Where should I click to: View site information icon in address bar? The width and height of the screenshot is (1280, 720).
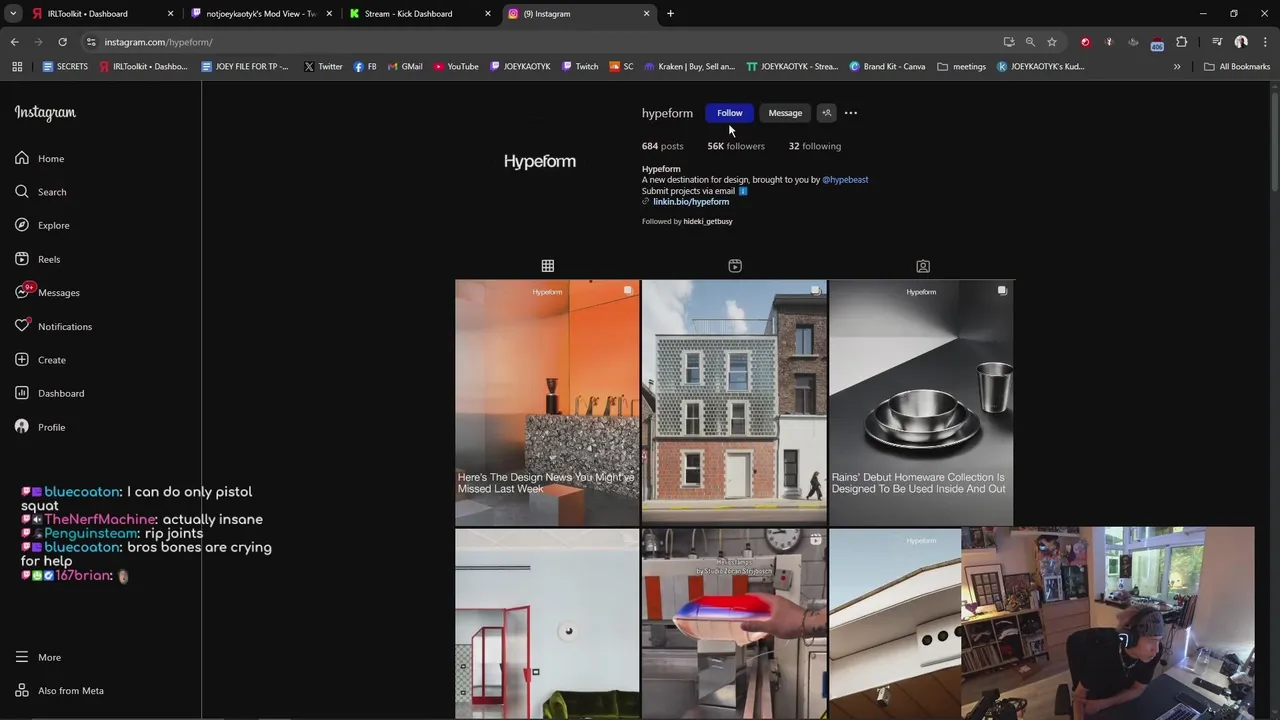pos(91,42)
